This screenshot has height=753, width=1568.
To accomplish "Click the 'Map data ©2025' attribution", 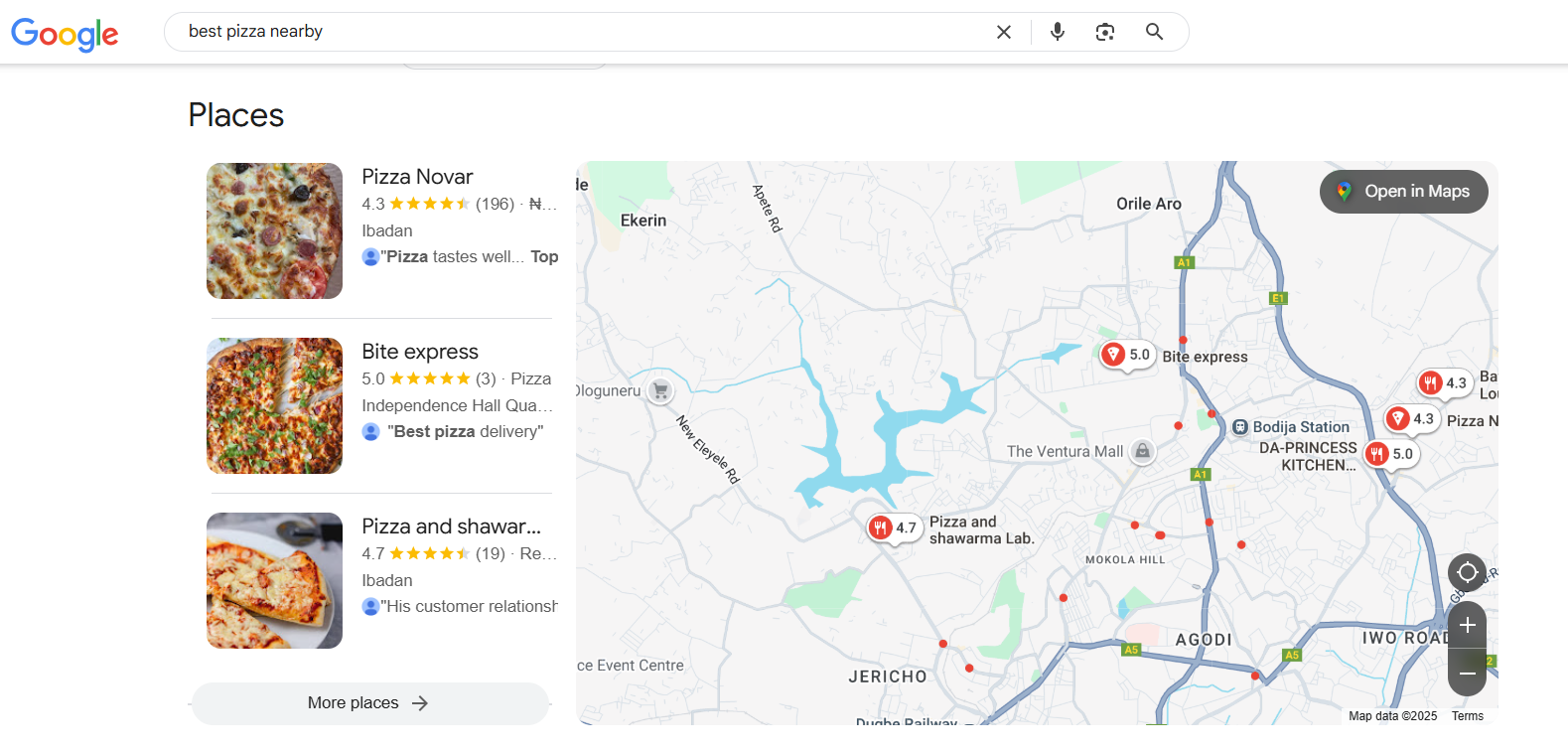I will coord(1392,716).
